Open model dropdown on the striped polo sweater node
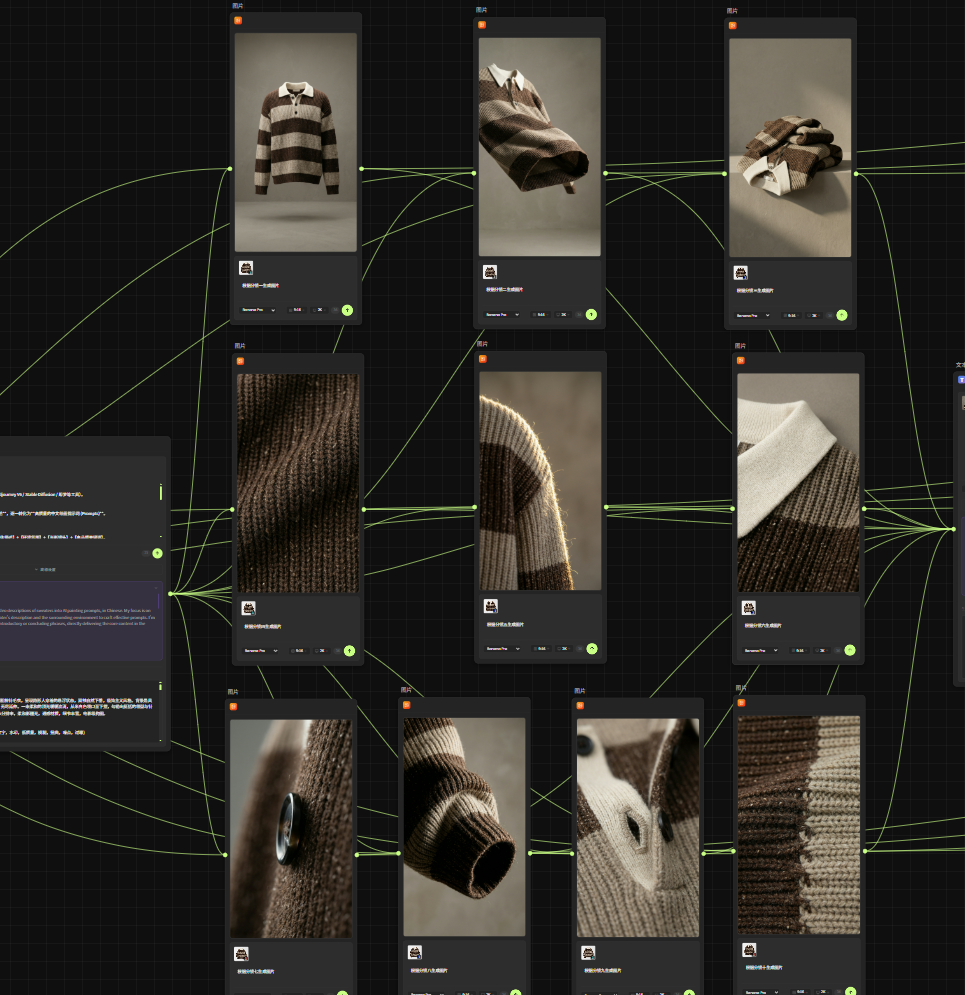The image size is (965, 995). [x=257, y=310]
